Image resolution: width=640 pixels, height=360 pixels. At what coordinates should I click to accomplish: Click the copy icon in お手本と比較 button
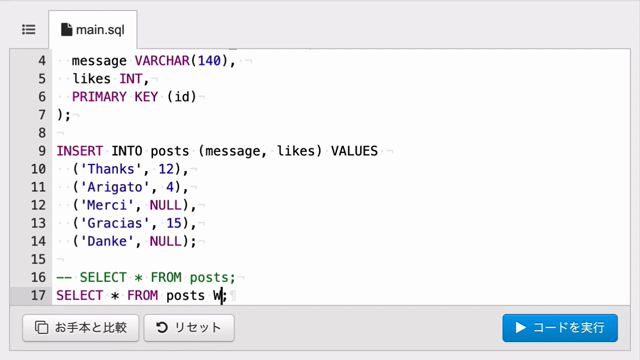[x=41, y=327]
